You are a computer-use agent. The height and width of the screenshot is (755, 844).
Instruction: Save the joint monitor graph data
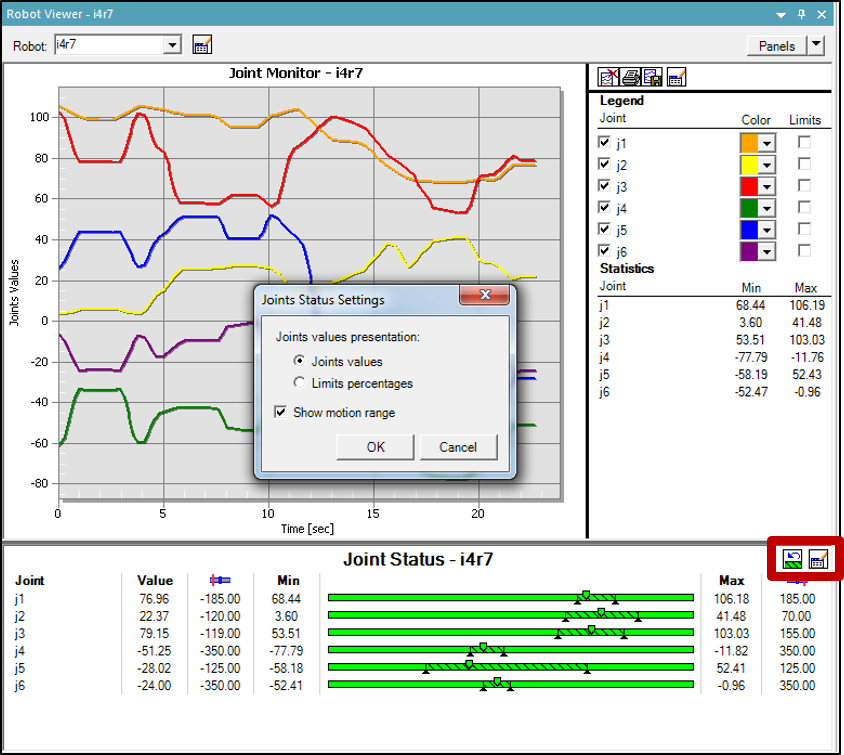(x=652, y=77)
